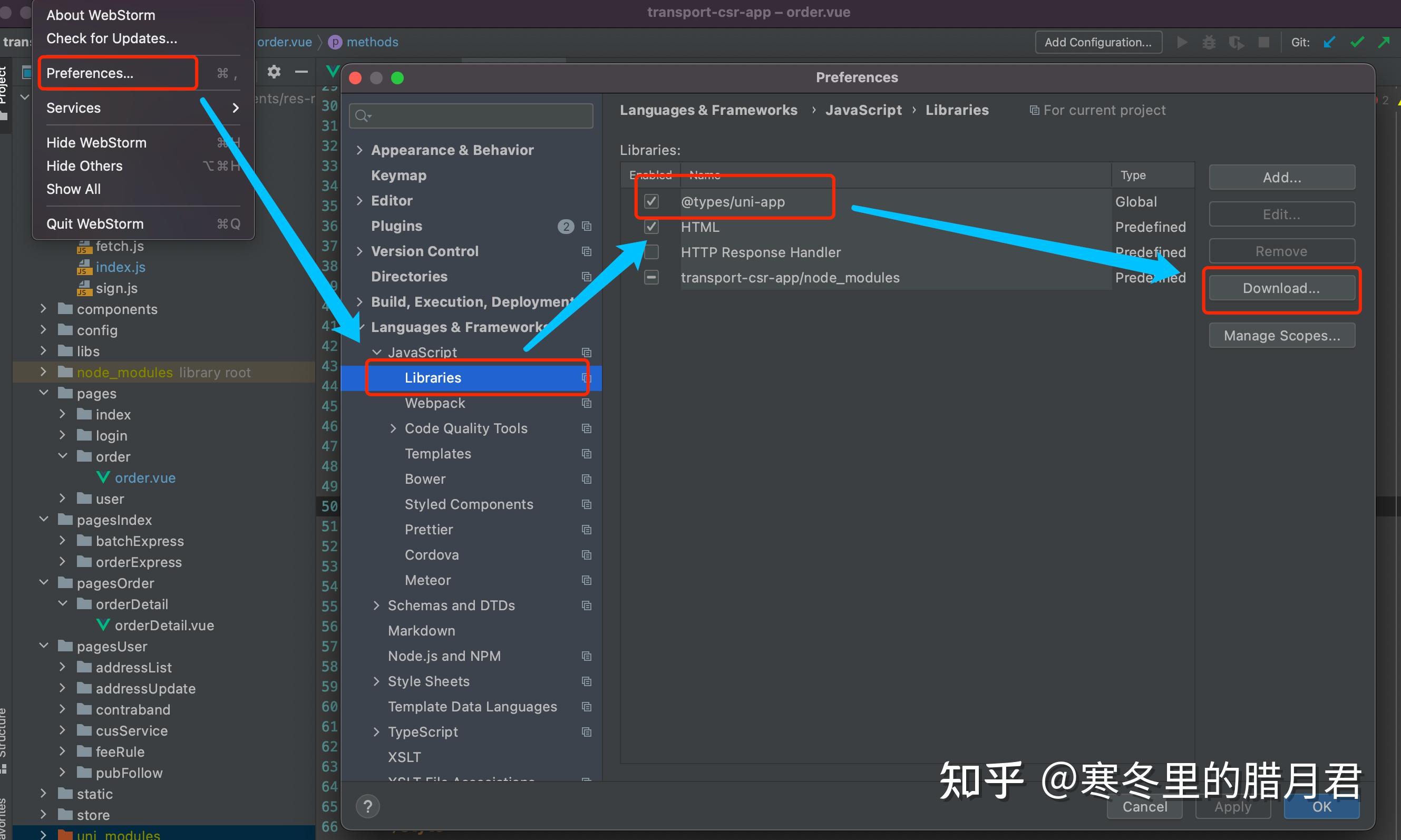Screen dimensions: 1401x840
Task: Open project panel gear settings icon
Action: [x=274, y=72]
